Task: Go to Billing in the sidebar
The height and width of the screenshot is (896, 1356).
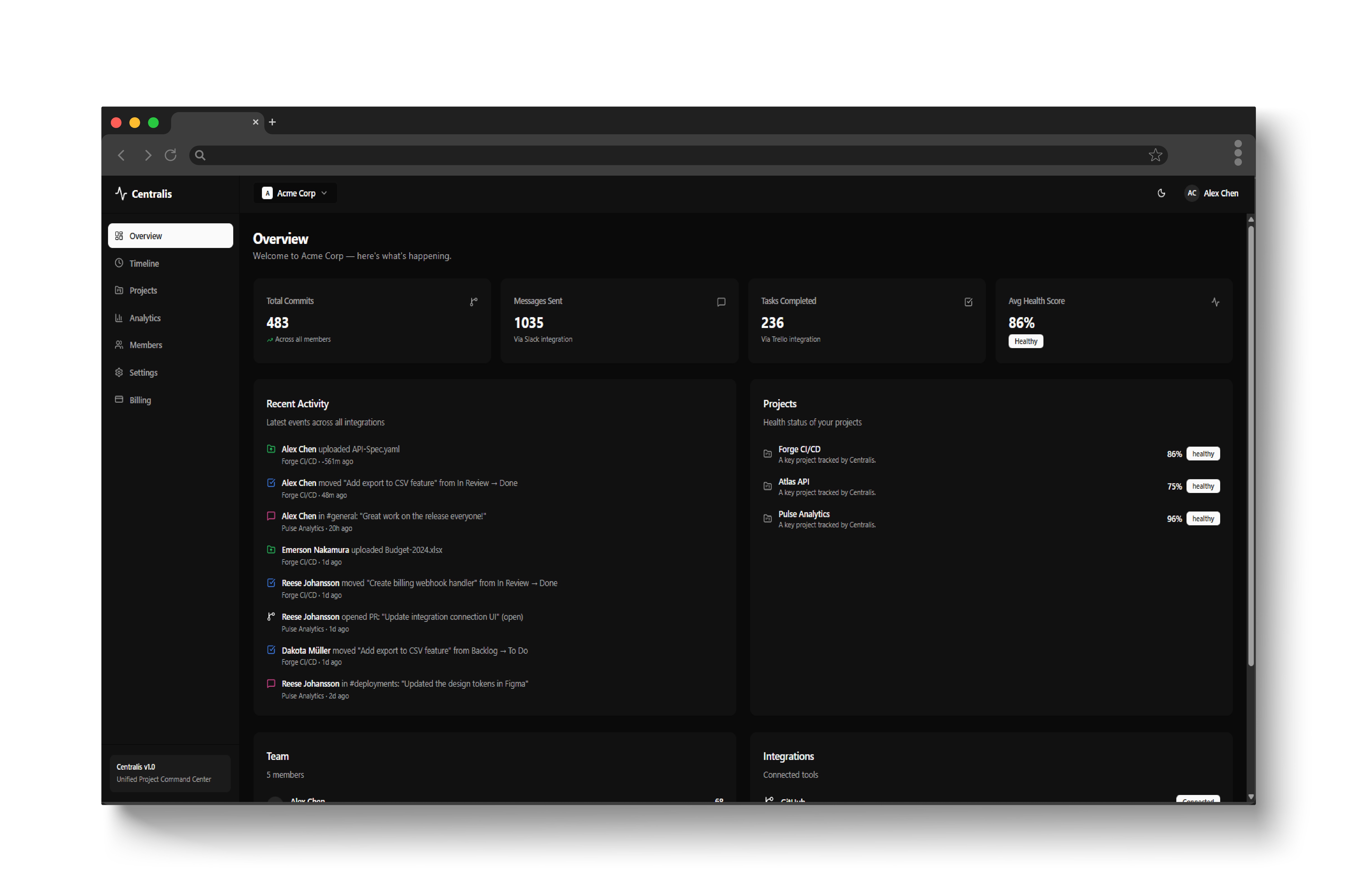Action: point(170,400)
